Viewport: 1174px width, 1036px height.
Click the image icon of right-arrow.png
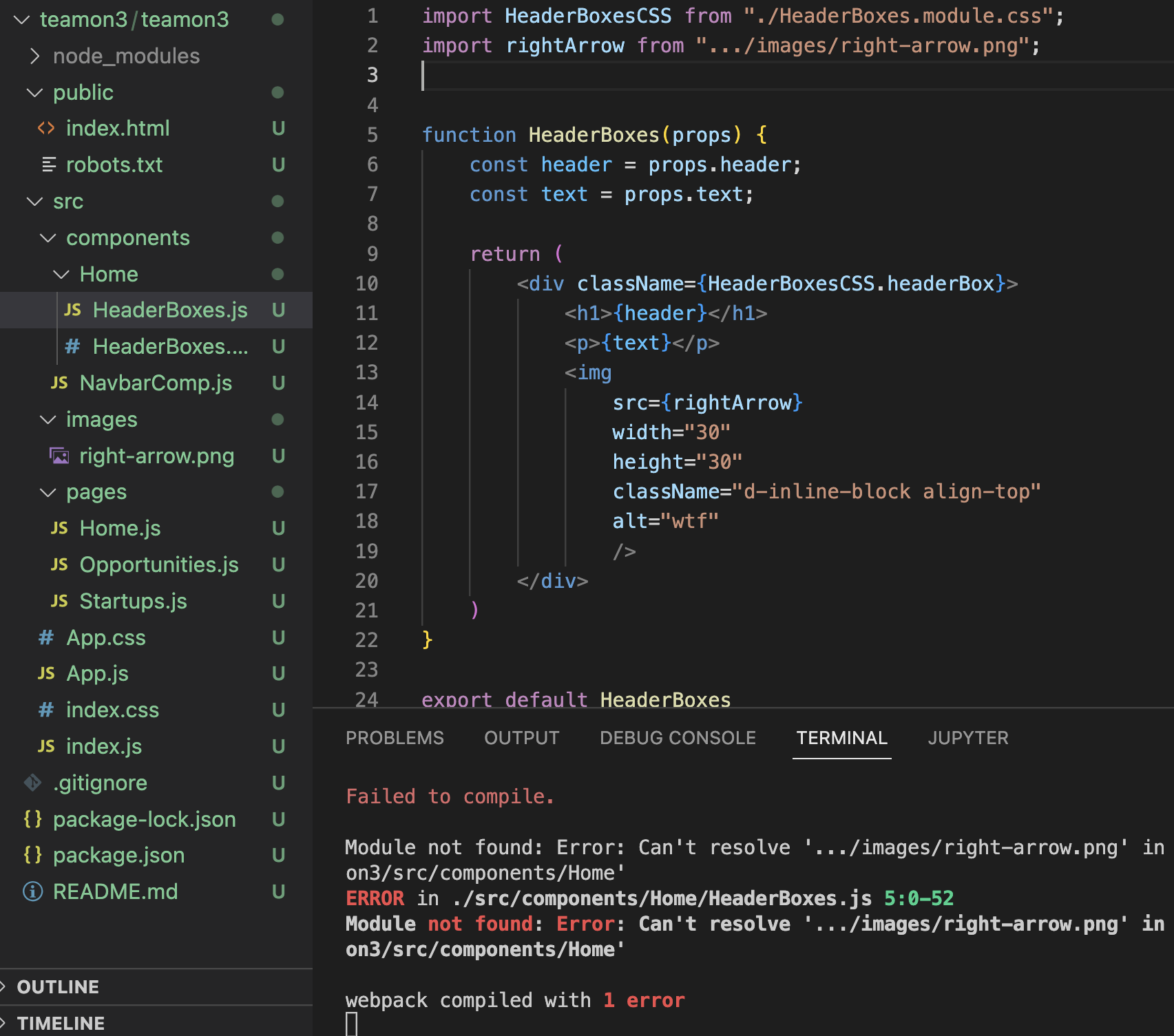pos(59,456)
